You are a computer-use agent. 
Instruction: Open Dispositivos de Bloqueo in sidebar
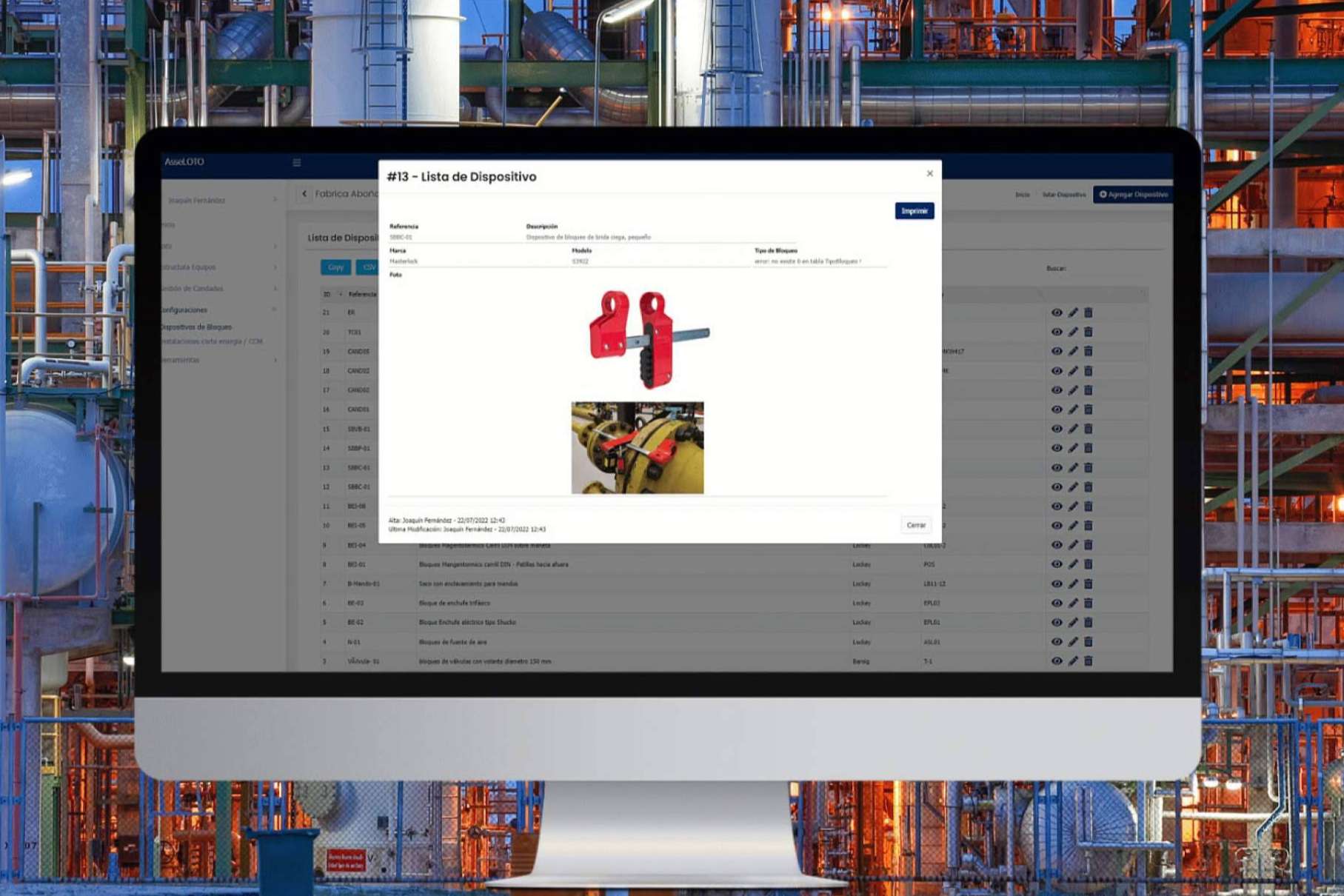click(196, 327)
